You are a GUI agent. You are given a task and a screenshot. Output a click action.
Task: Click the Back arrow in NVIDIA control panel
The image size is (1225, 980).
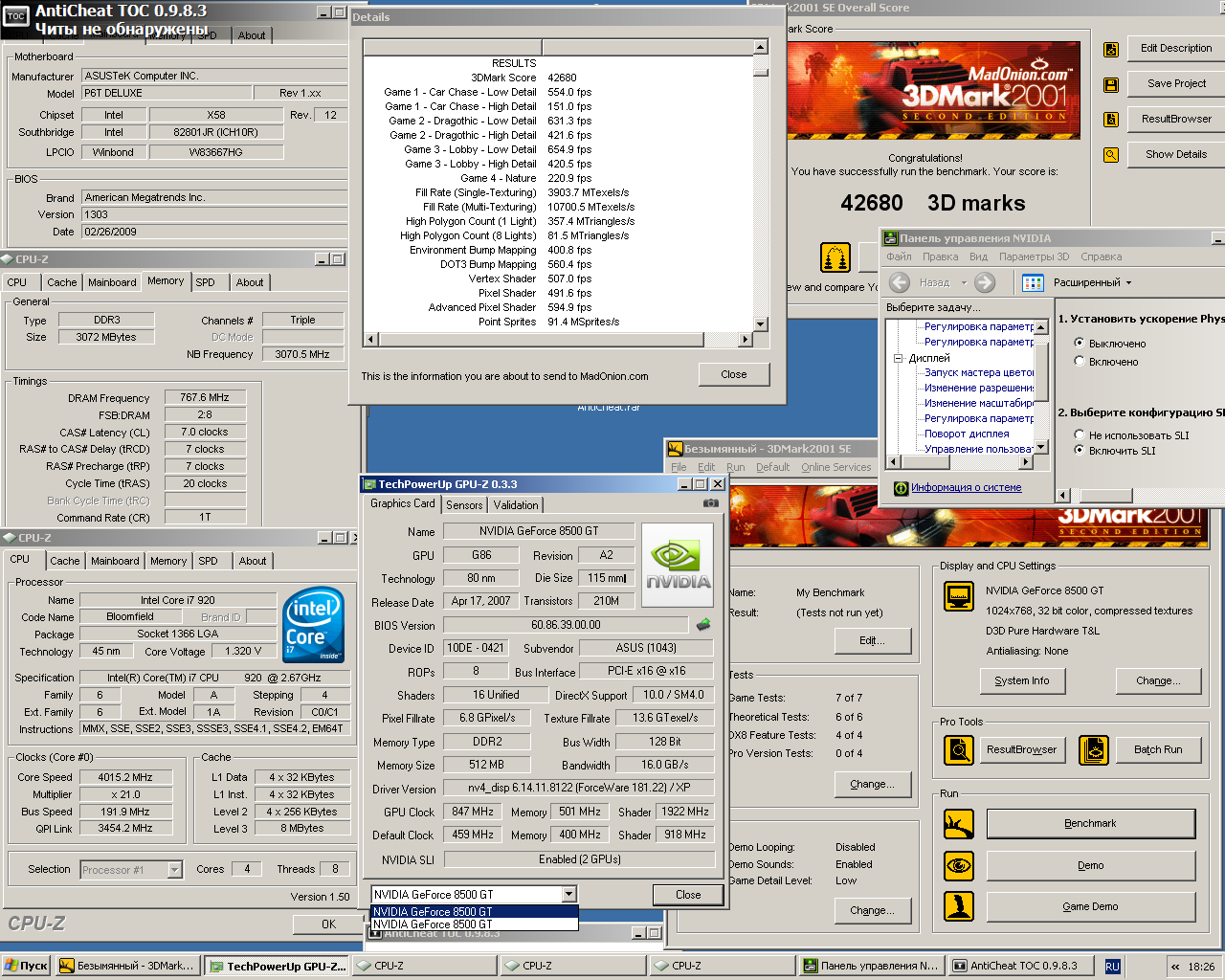[x=899, y=282]
